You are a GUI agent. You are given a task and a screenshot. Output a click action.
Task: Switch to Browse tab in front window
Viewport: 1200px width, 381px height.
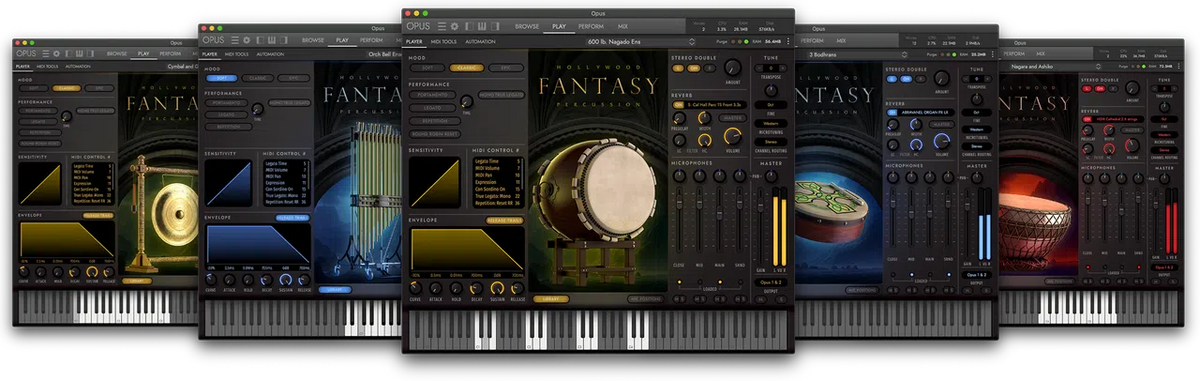point(527,27)
